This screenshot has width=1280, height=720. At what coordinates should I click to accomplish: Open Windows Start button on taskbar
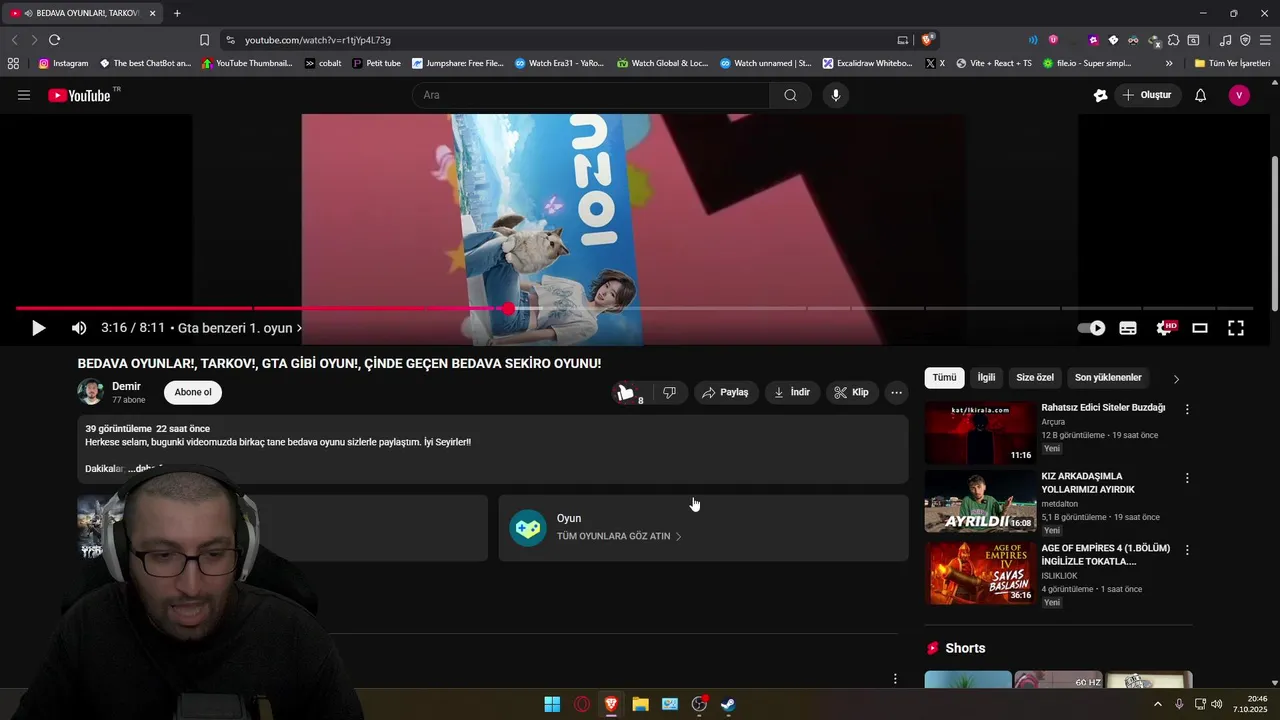[552, 704]
